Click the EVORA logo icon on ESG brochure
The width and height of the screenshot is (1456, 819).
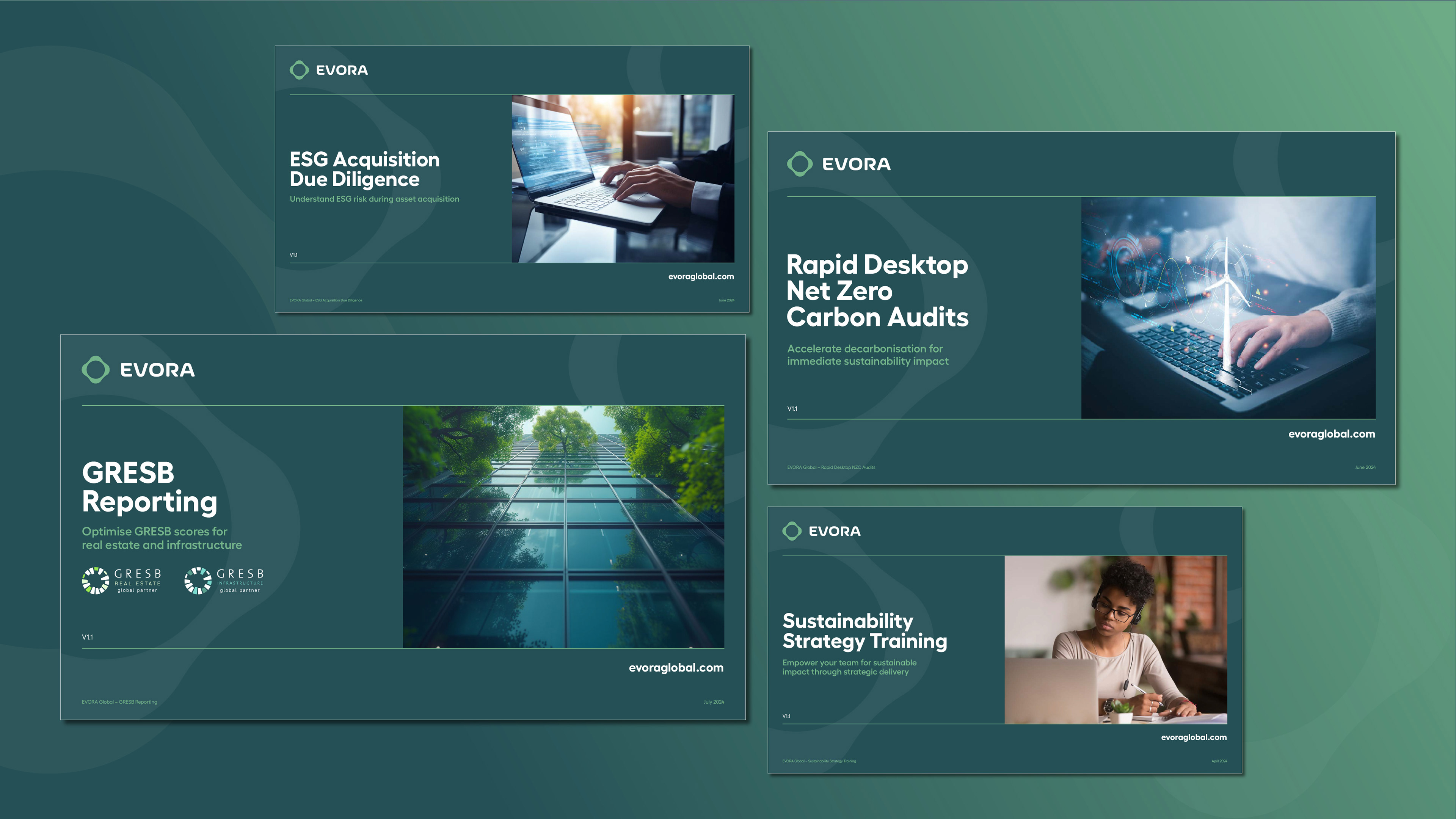[299, 70]
